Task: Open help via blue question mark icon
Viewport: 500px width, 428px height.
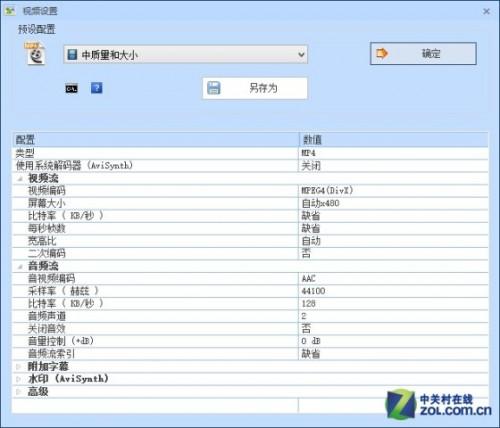Action: point(97,88)
